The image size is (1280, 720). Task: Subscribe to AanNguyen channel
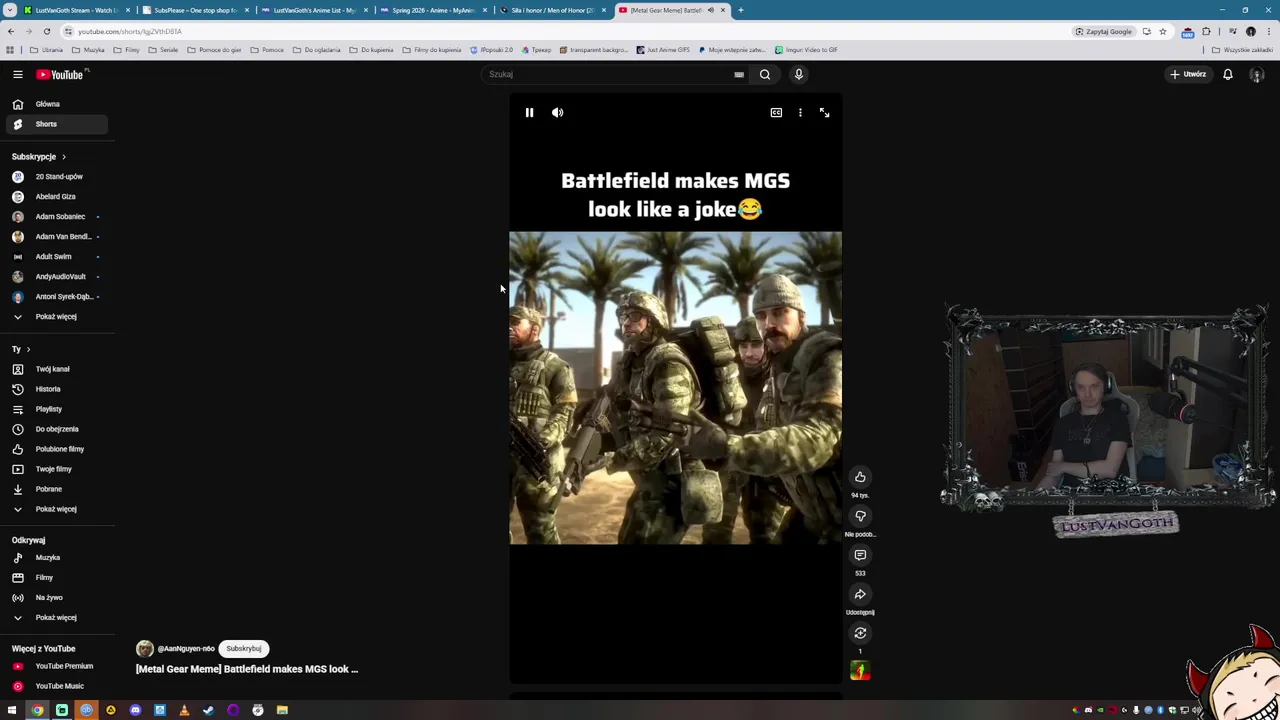tap(243, 648)
